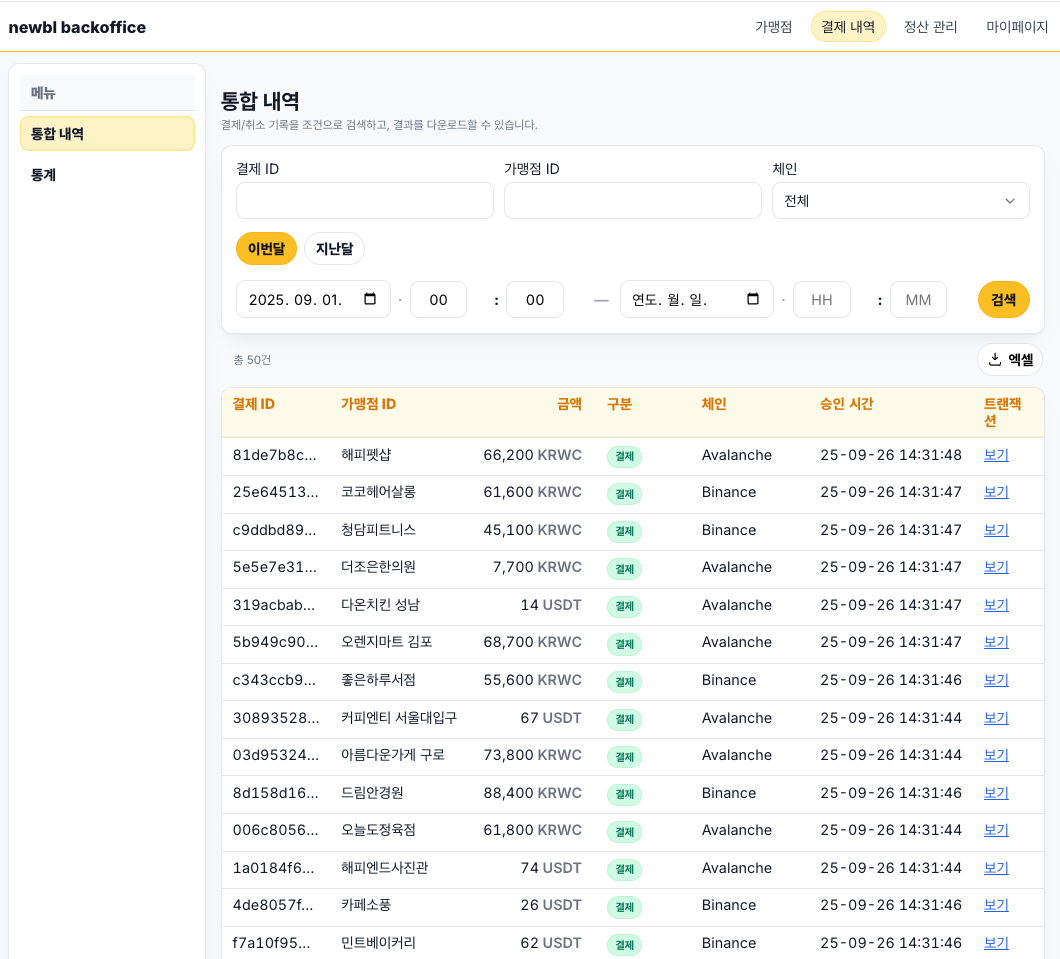The width and height of the screenshot is (1060, 959).
Task: Navigate to 정산 관리
Action: coord(931,27)
